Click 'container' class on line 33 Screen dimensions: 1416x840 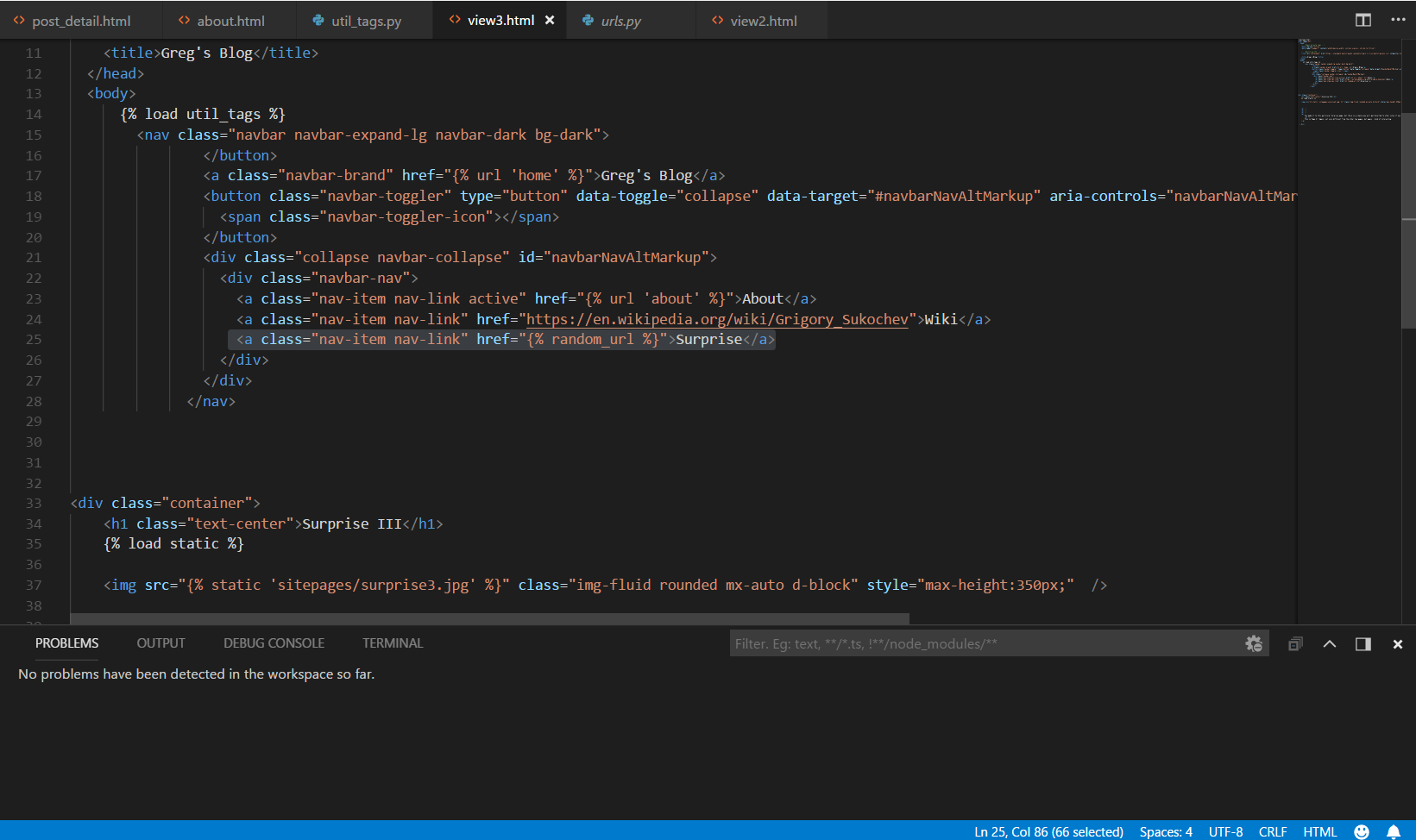[x=207, y=503]
